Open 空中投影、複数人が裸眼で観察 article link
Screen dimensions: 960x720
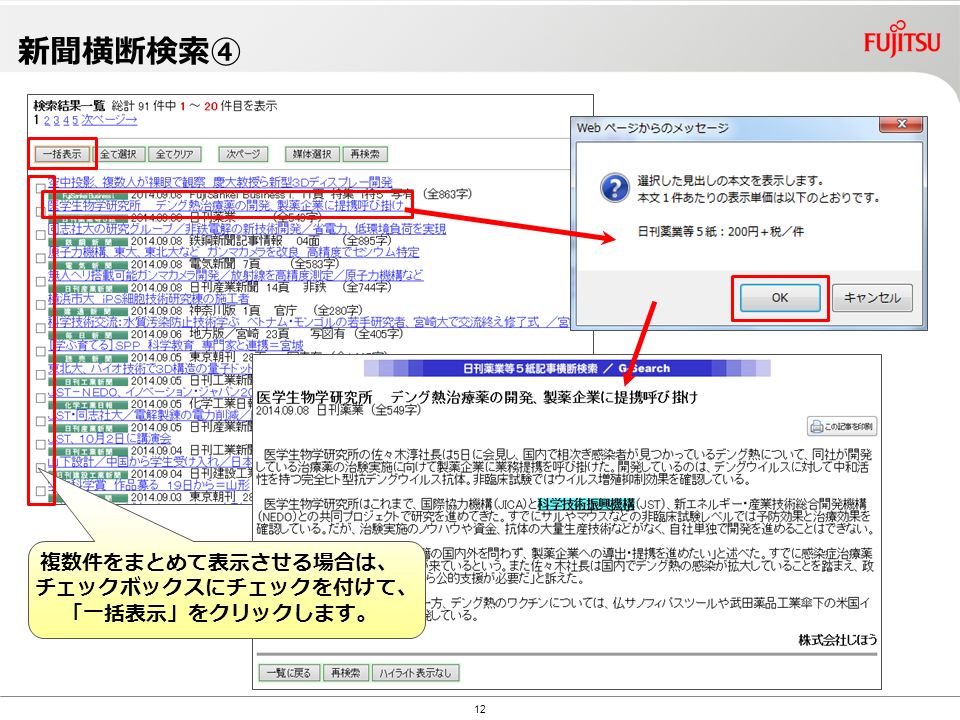220,182
